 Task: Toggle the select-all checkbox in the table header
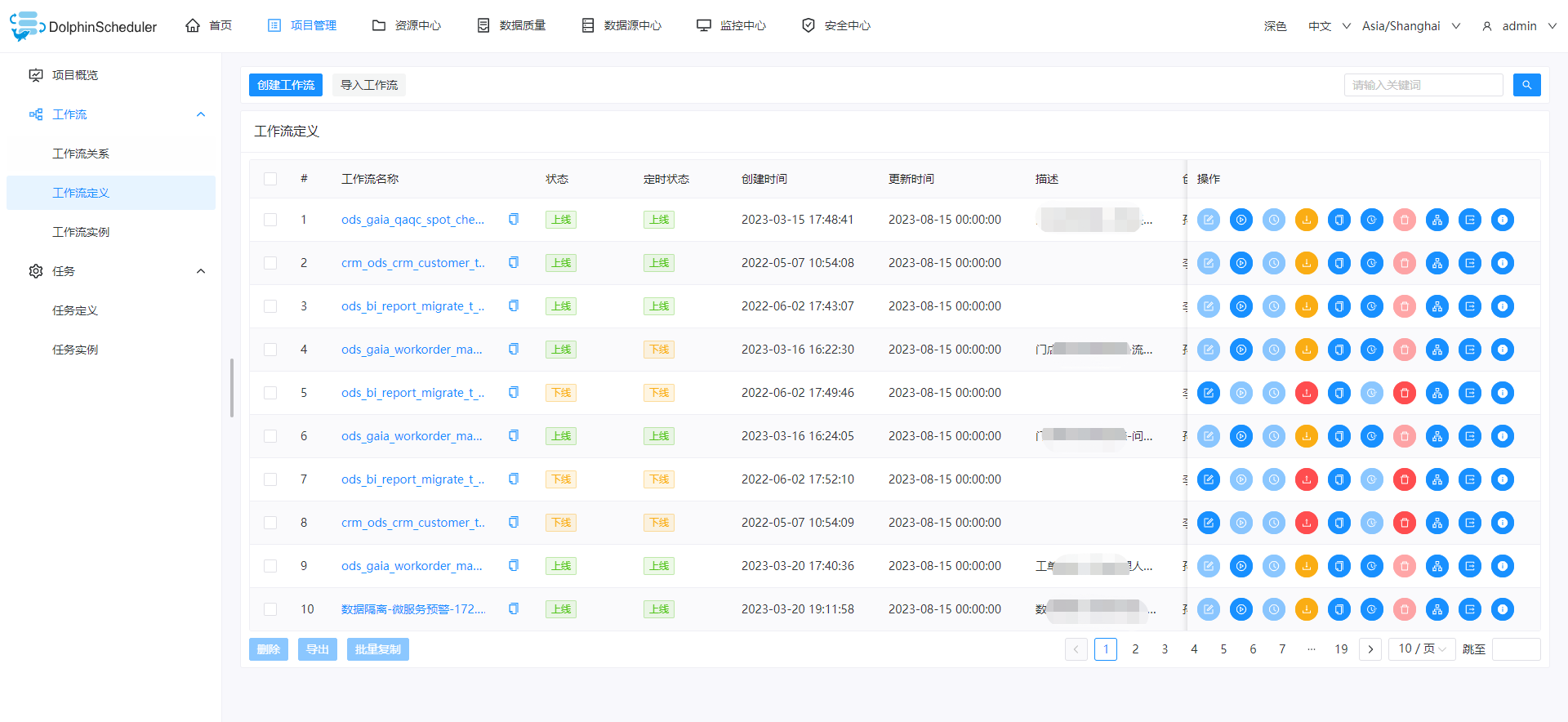coord(270,179)
